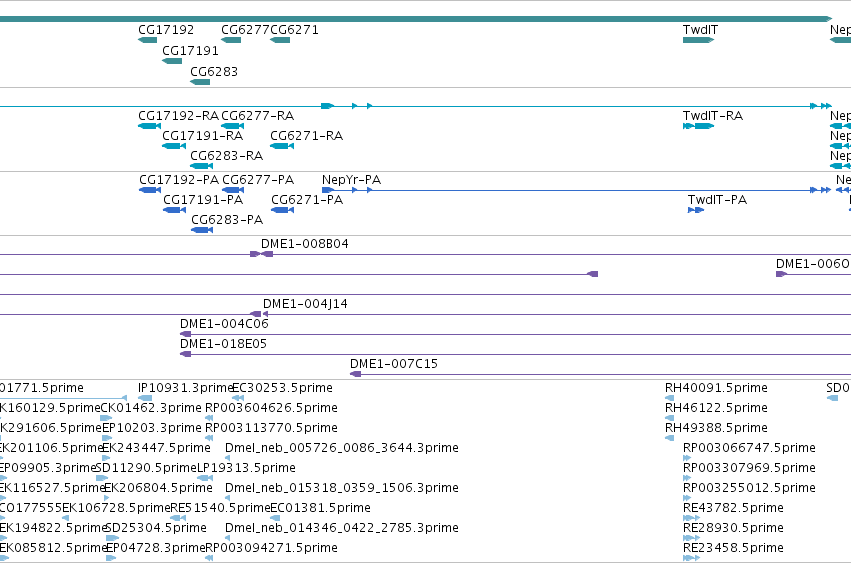Click transcript CG6277-RA
The width and height of the screenshot is (851, 563).
coord(257,116)
